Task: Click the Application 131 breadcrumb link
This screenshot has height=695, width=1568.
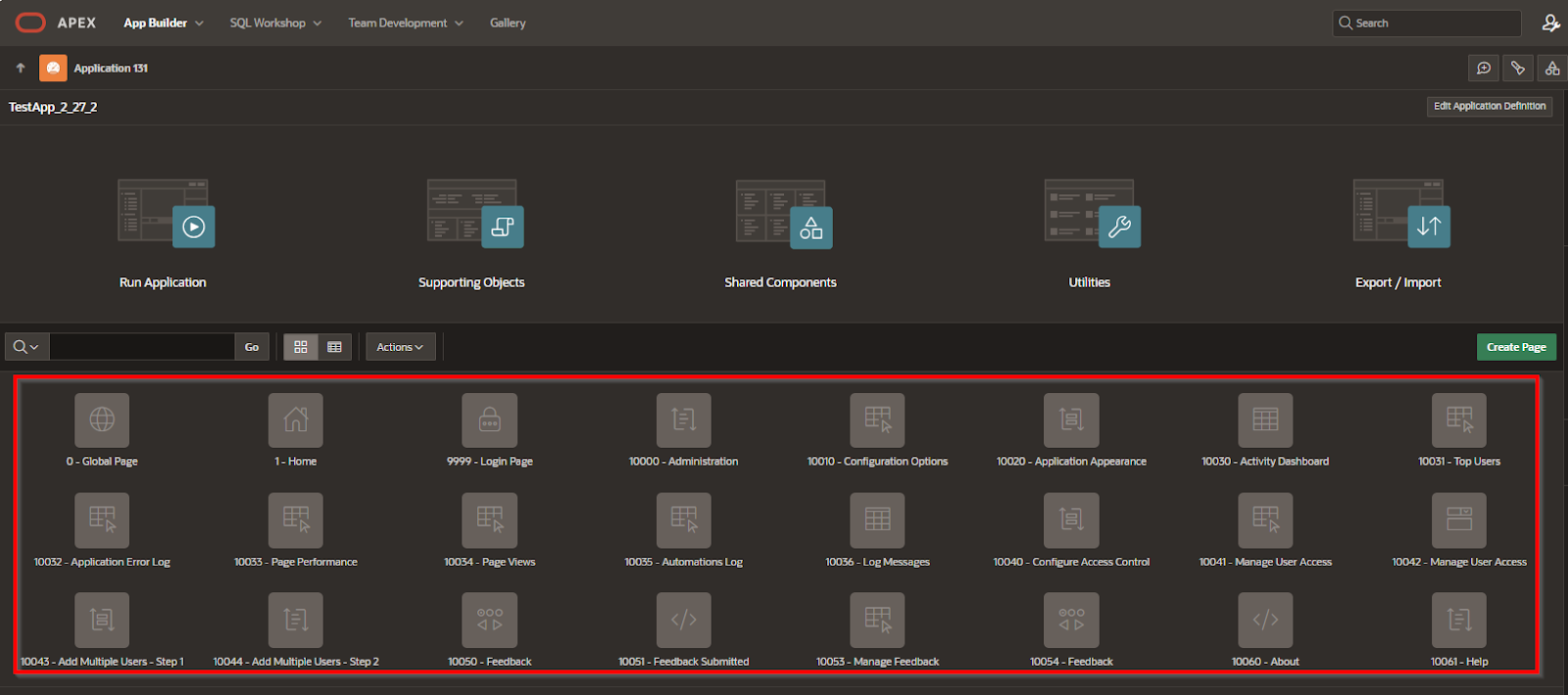Action: click(111, 68)
